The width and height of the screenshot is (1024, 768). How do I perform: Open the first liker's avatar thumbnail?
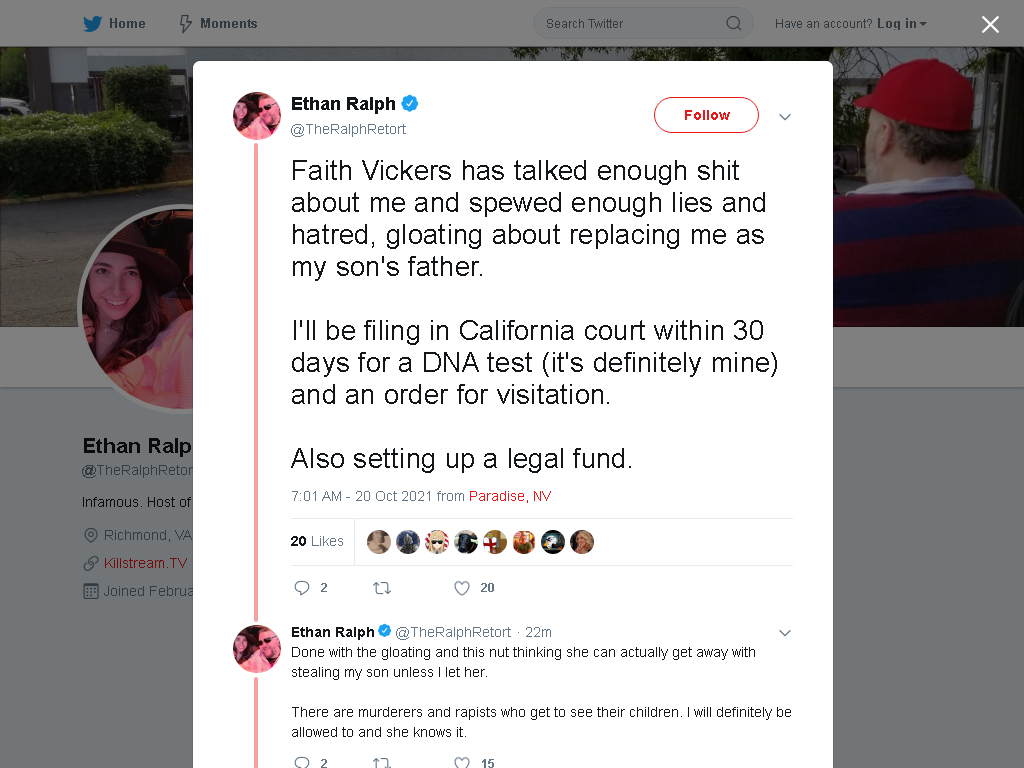click(379, 541)
